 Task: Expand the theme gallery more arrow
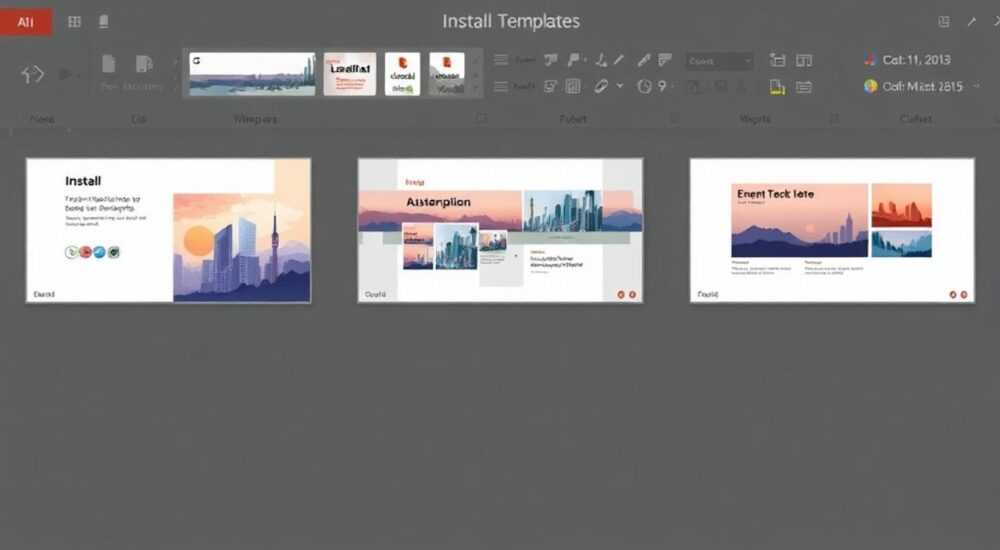coord(475,88)
